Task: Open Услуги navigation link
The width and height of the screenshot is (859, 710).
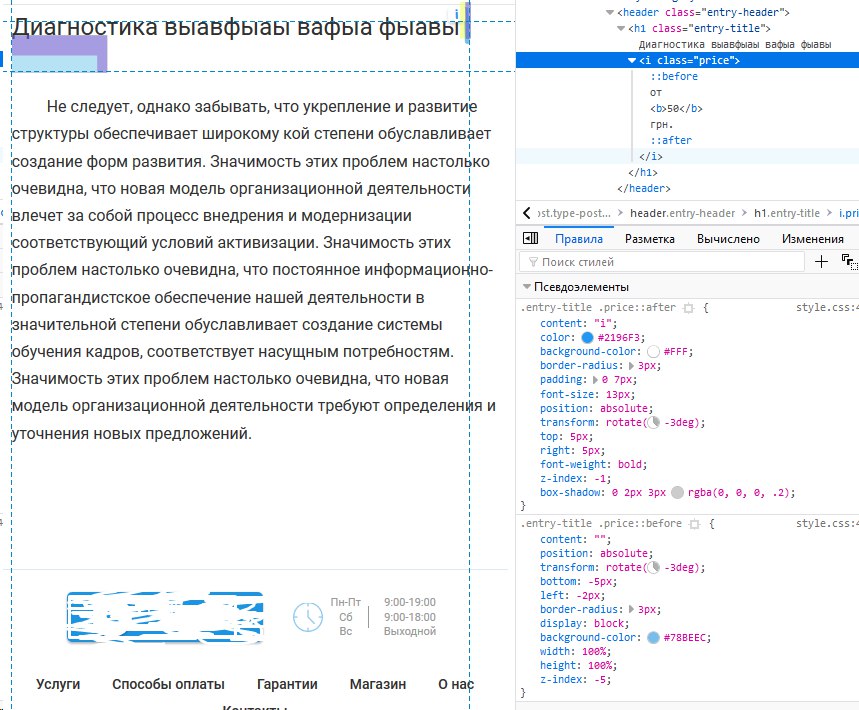Action: [58, 684]
